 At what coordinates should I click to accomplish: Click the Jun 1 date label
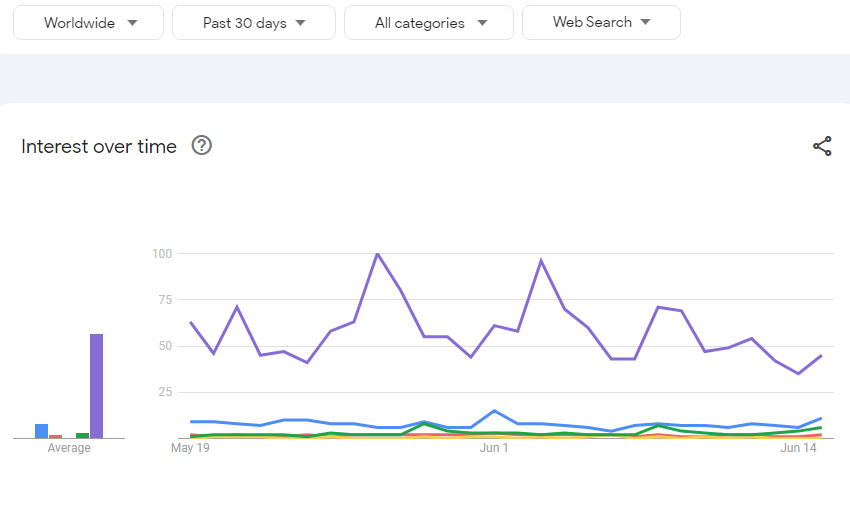(x=494, y=448)
